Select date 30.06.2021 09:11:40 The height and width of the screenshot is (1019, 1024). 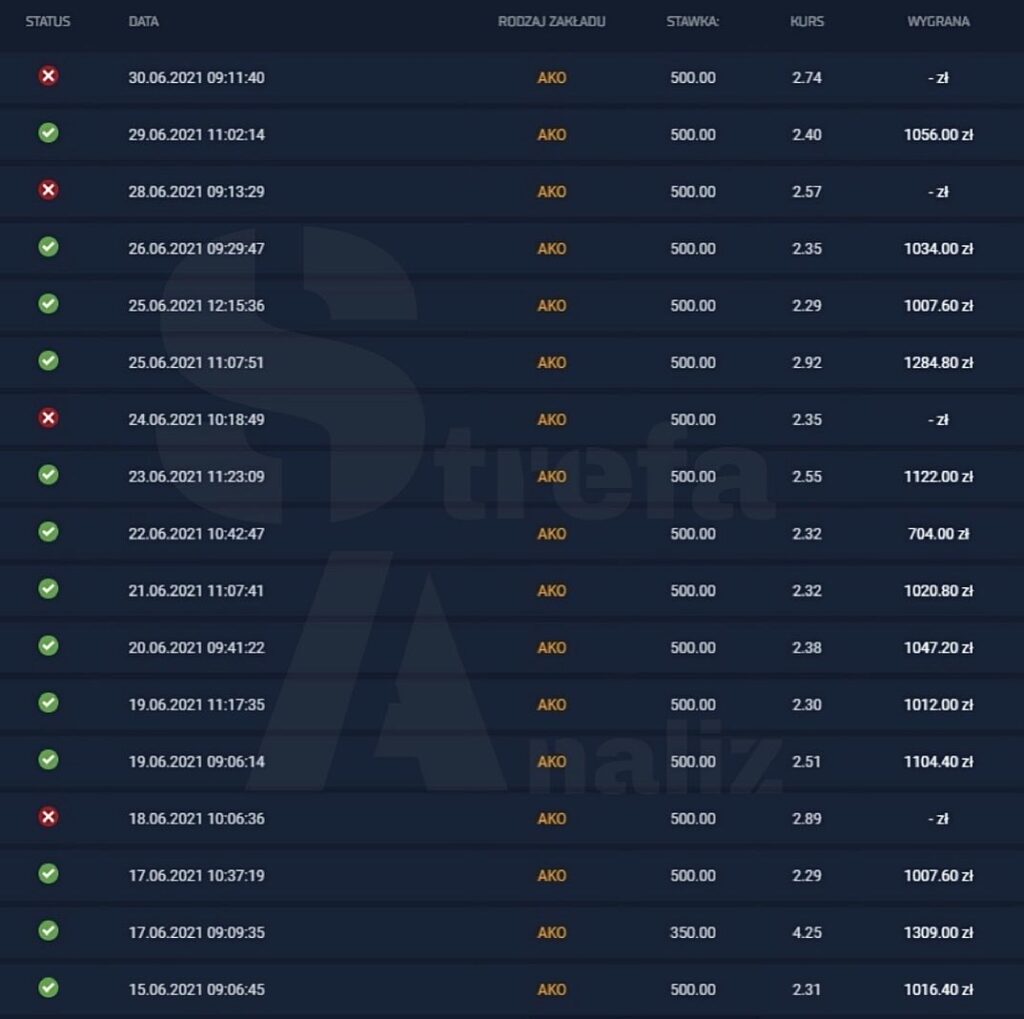tap(197, 78)
